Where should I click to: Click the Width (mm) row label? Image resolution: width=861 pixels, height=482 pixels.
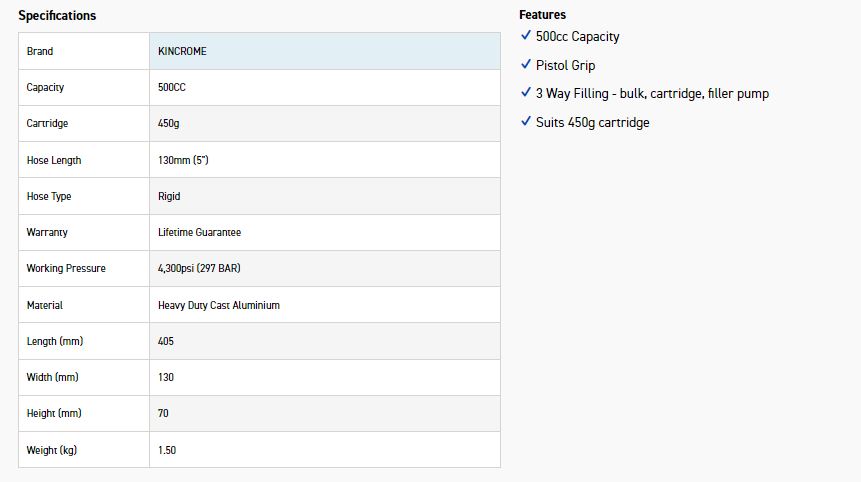[52, 377]
